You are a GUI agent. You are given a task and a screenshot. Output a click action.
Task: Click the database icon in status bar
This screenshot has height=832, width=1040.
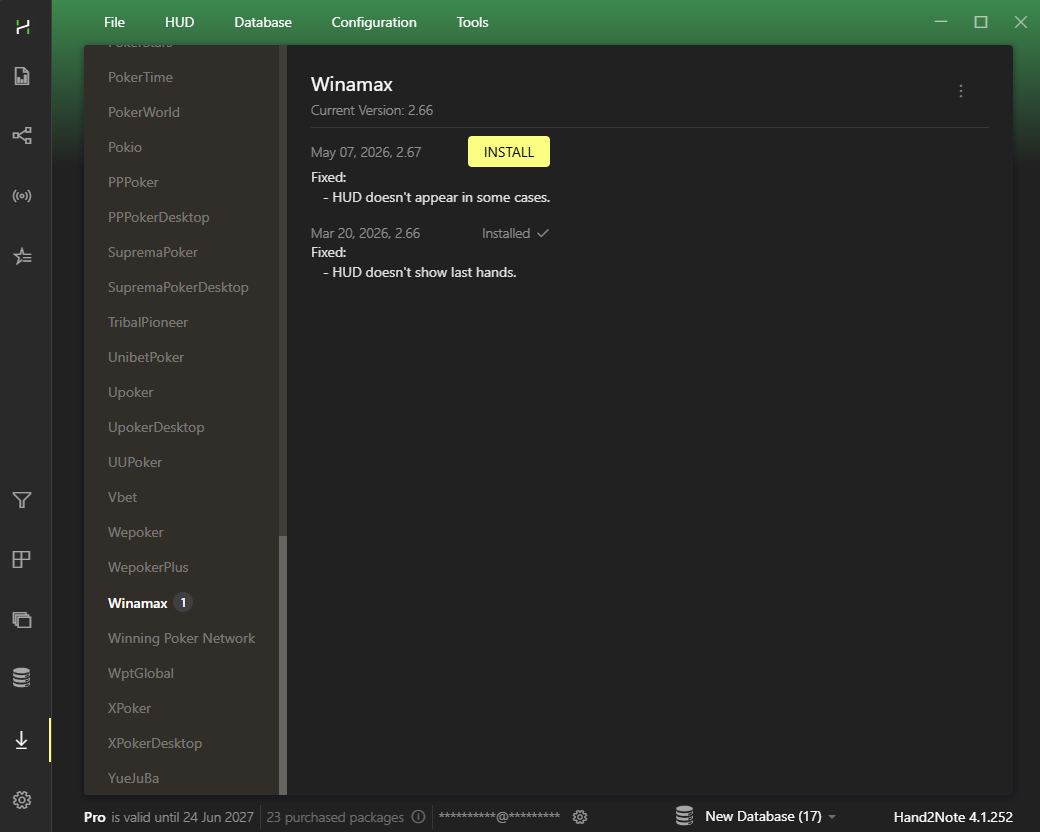684,816
